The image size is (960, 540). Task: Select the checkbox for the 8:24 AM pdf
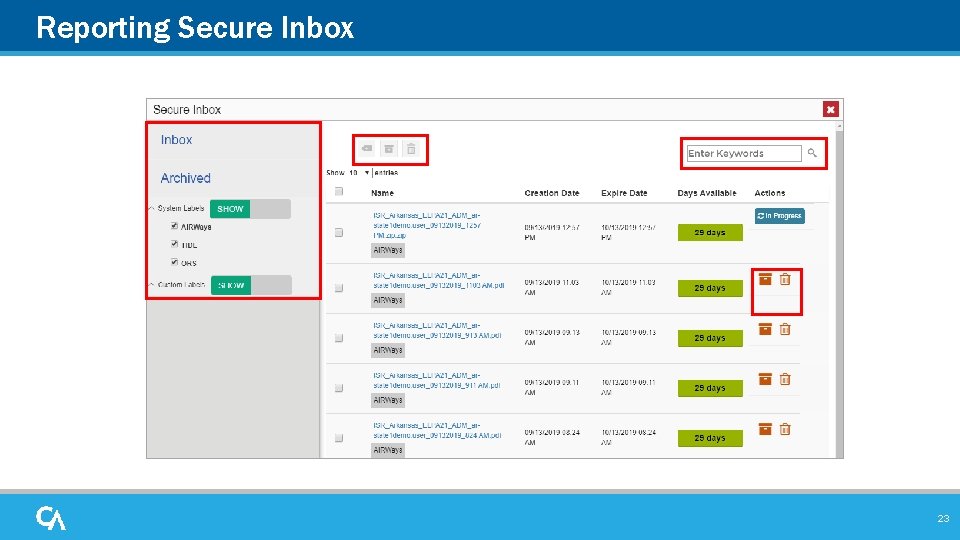339,438
